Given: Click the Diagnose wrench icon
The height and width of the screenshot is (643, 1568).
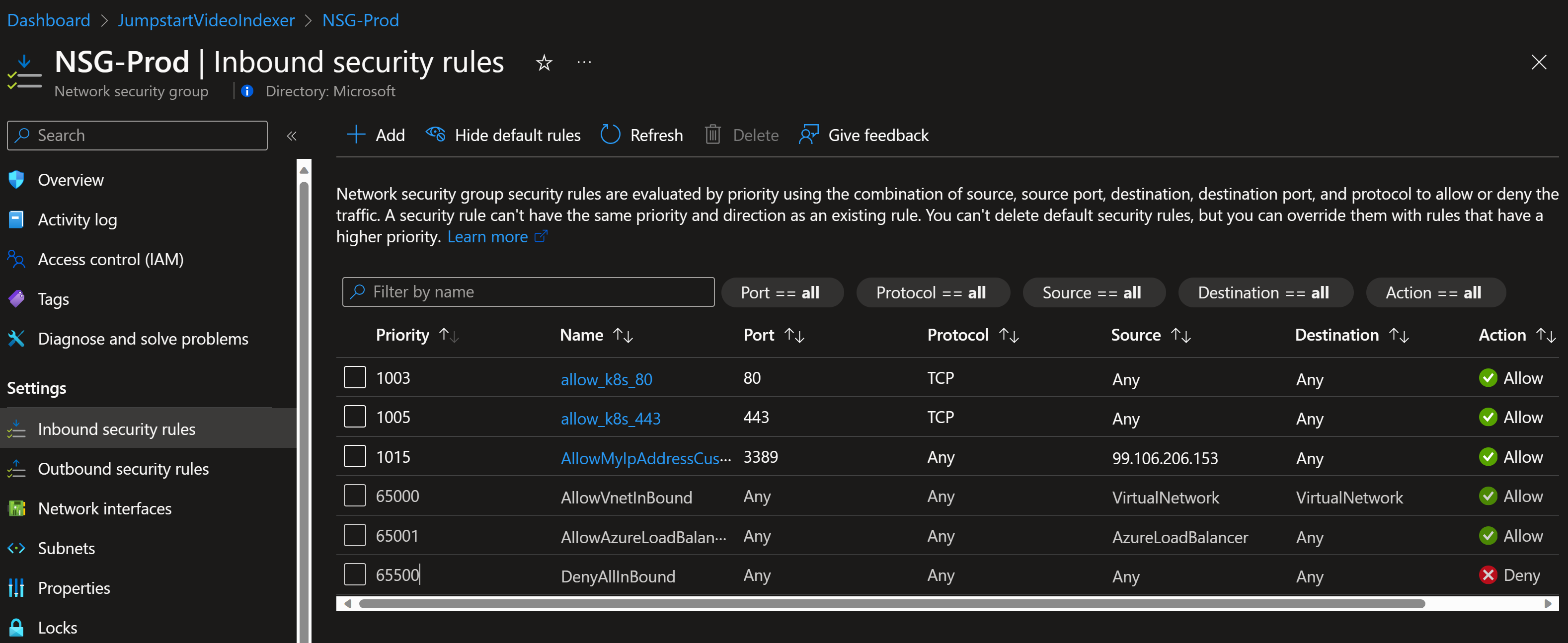Looking at the screenshot, I should tap(16, 338).
